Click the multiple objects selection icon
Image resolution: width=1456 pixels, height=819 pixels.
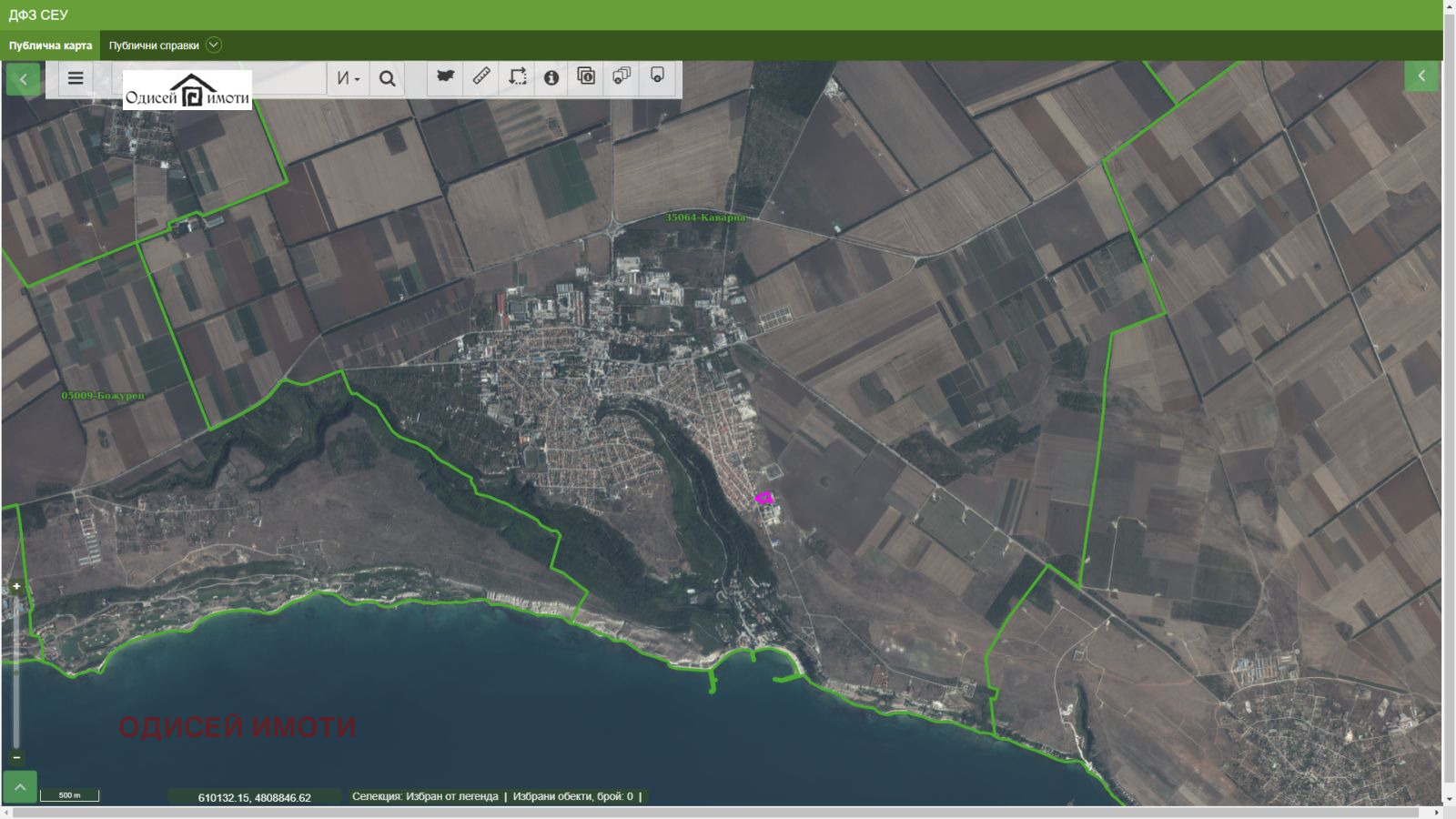point(622,76)
